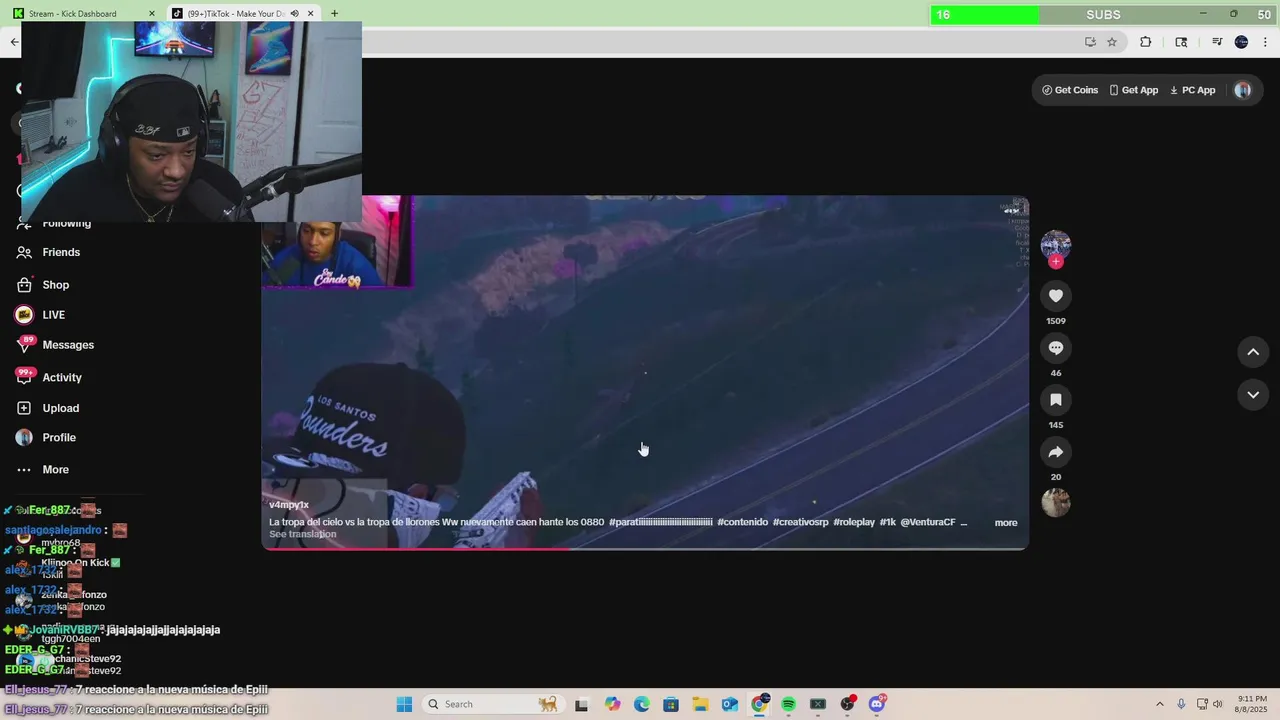The height and width of the screenshot is (720, 1280).
Task: Open the #creativosrp hashtag
Action: (x=800, y=522)
